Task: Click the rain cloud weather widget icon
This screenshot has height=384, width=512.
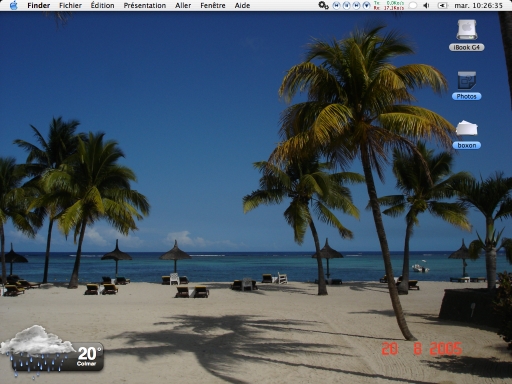Action: (x=37, y=350)
